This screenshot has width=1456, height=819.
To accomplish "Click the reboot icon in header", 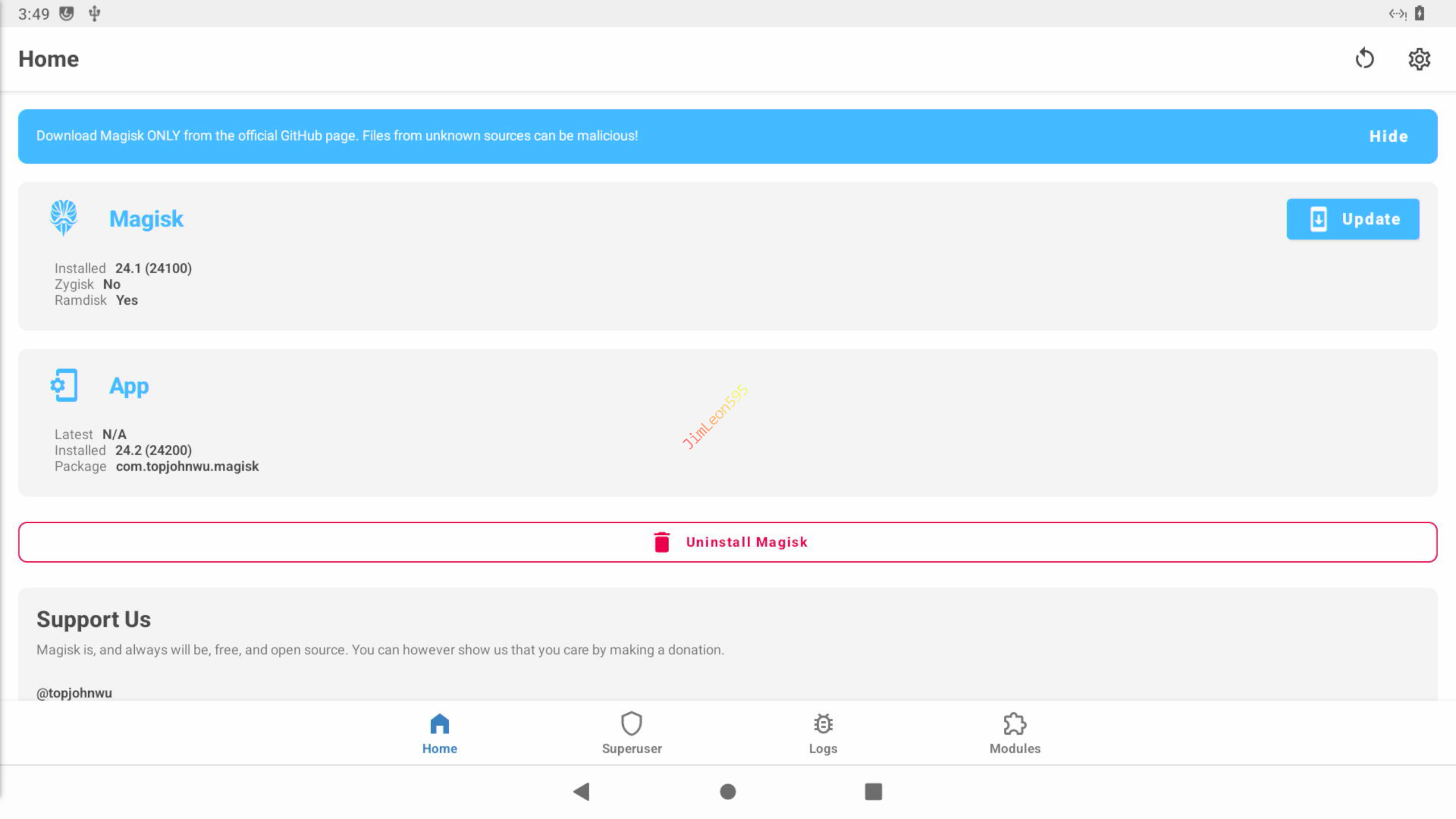I will [1364, 59].
